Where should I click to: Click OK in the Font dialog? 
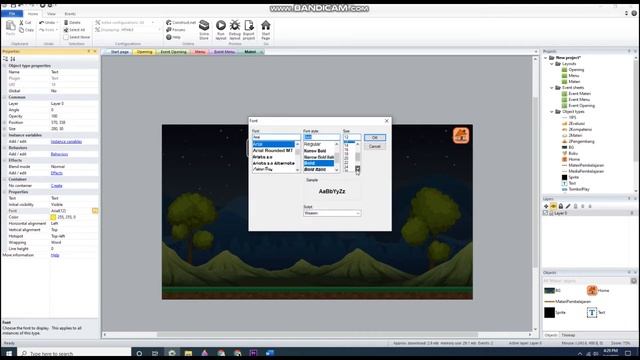(x=375, y=138)
